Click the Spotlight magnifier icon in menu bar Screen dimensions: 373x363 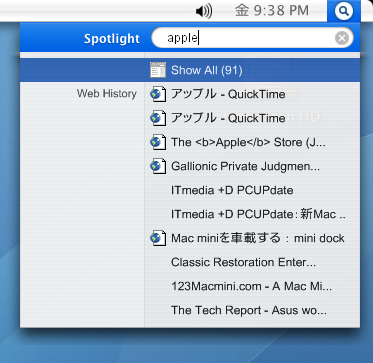[x=344, y=11]
